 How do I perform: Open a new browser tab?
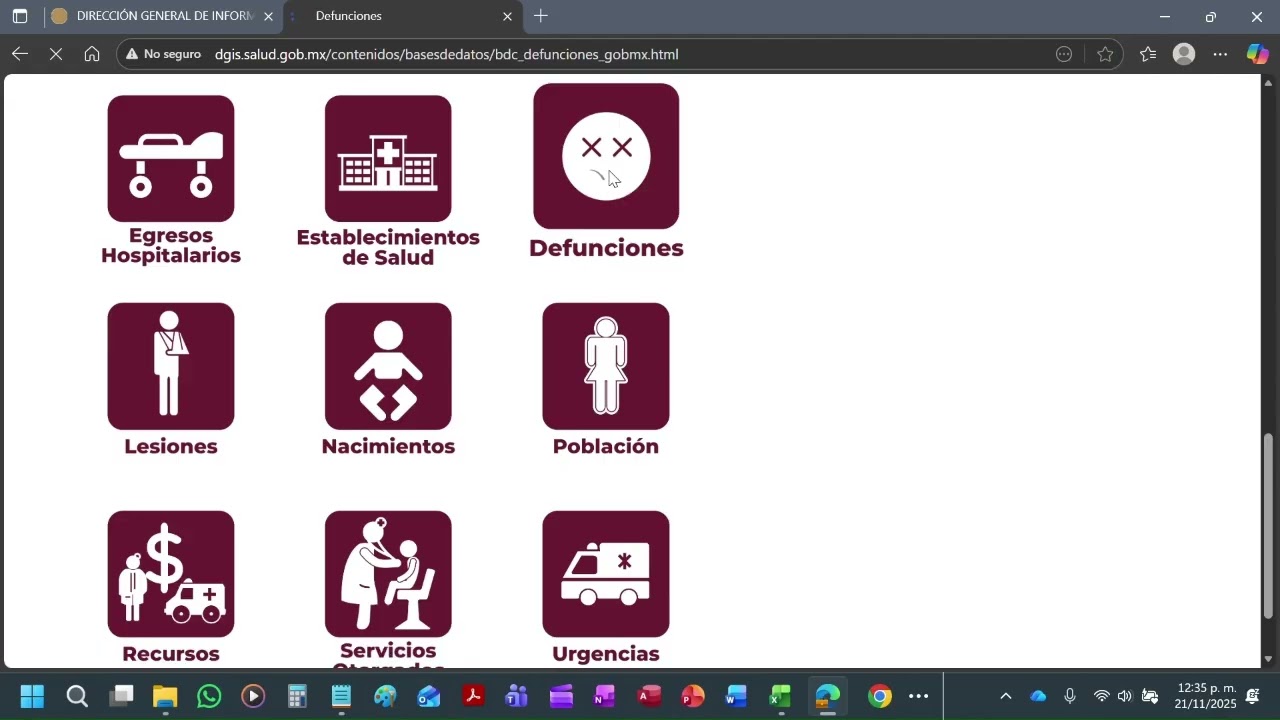541,16
